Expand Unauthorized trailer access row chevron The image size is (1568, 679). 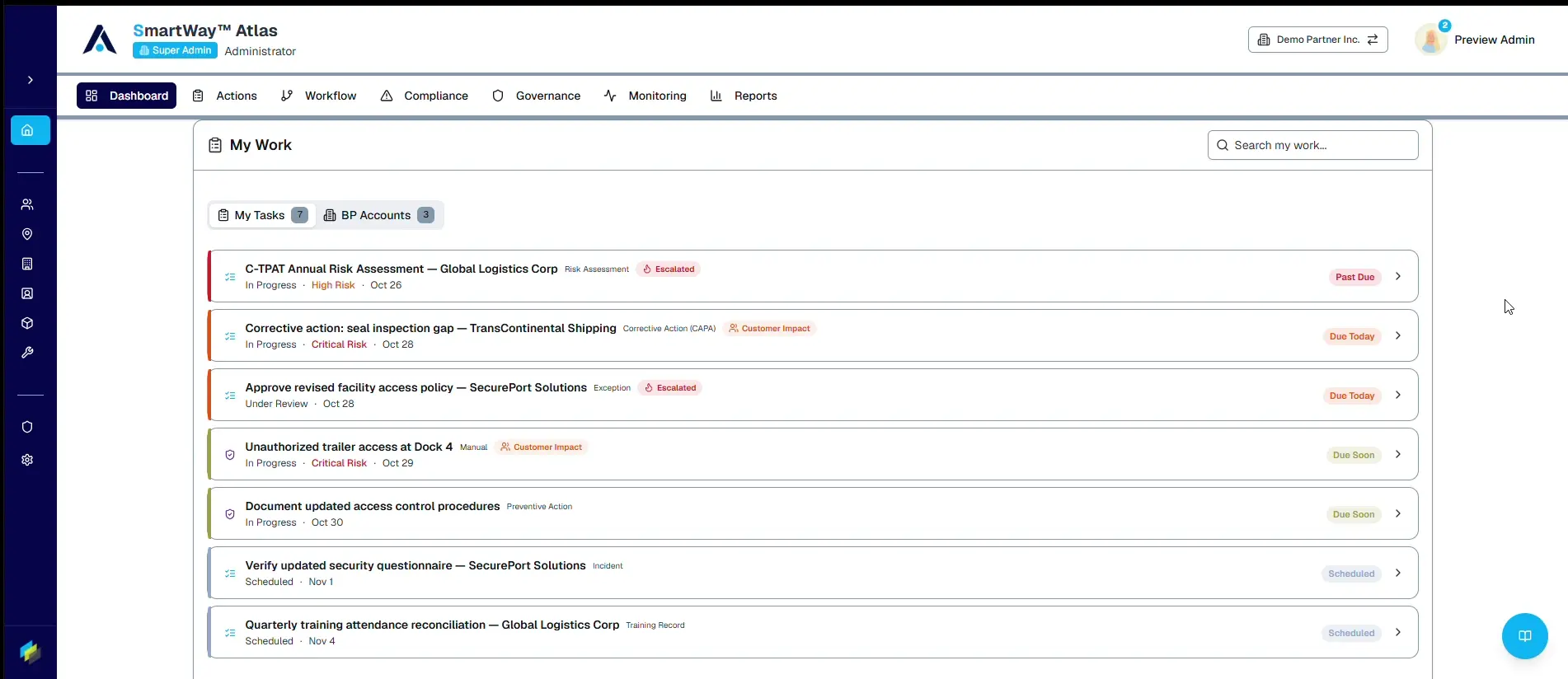(1397, 454)
